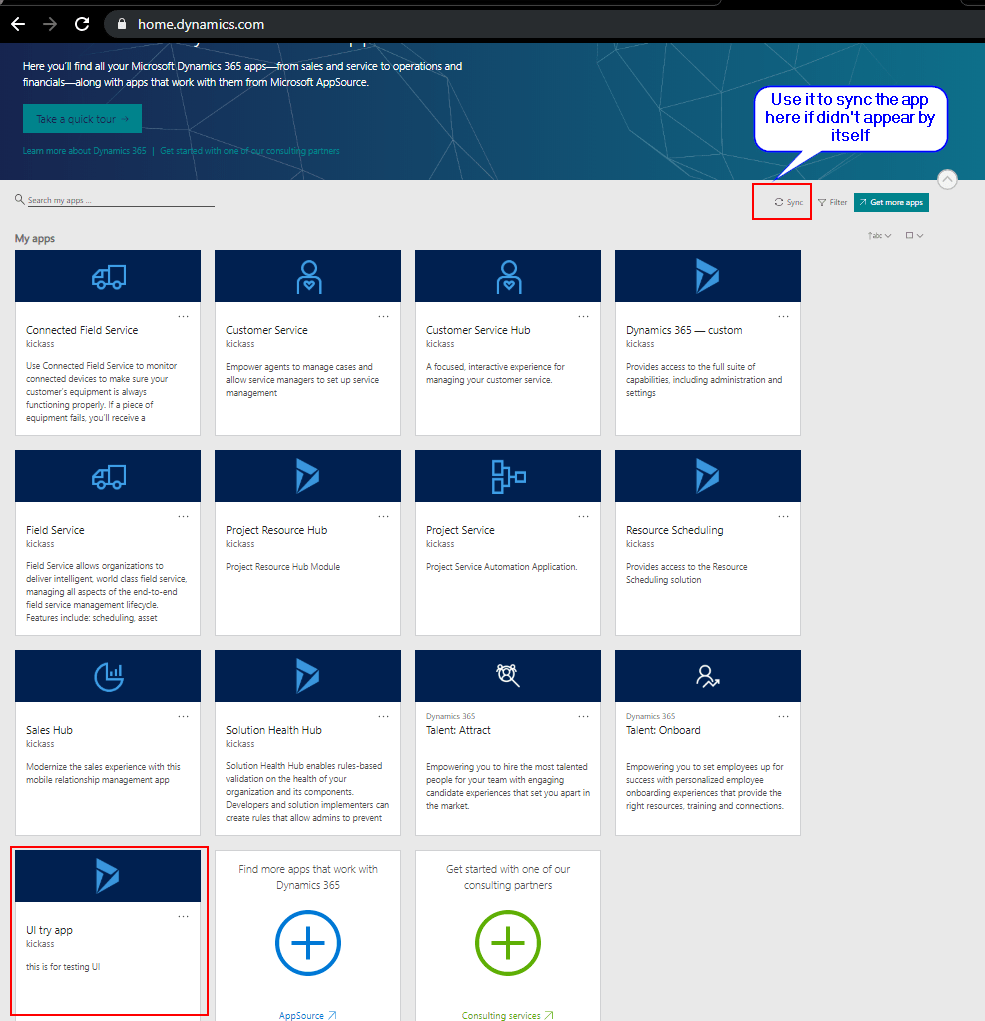Click the green Consulting services plus icon
Image resolution: width=985 pixels, height=1021 pixels.
(x=508, y=942)
